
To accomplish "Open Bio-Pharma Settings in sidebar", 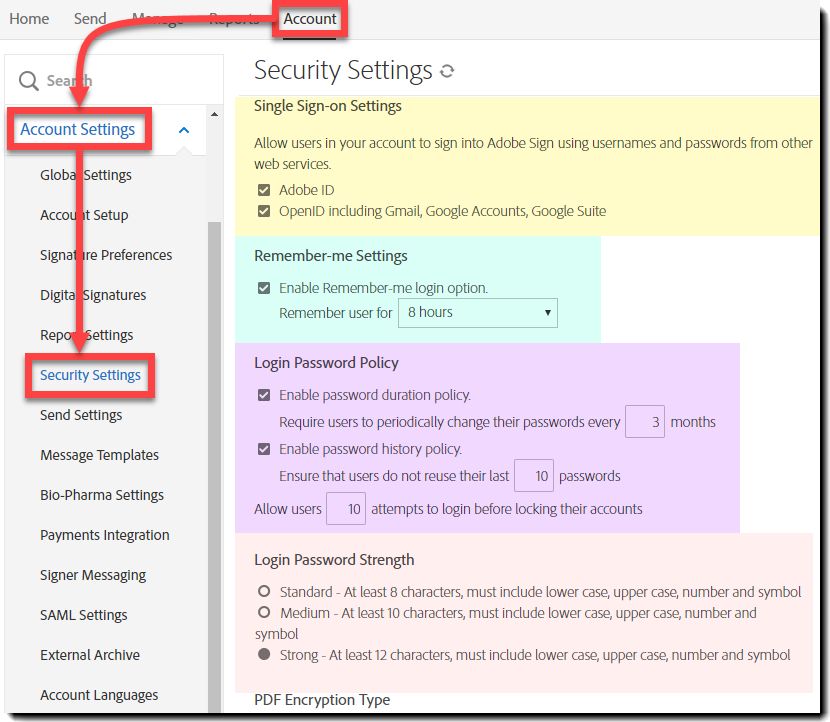I will 102,495.
